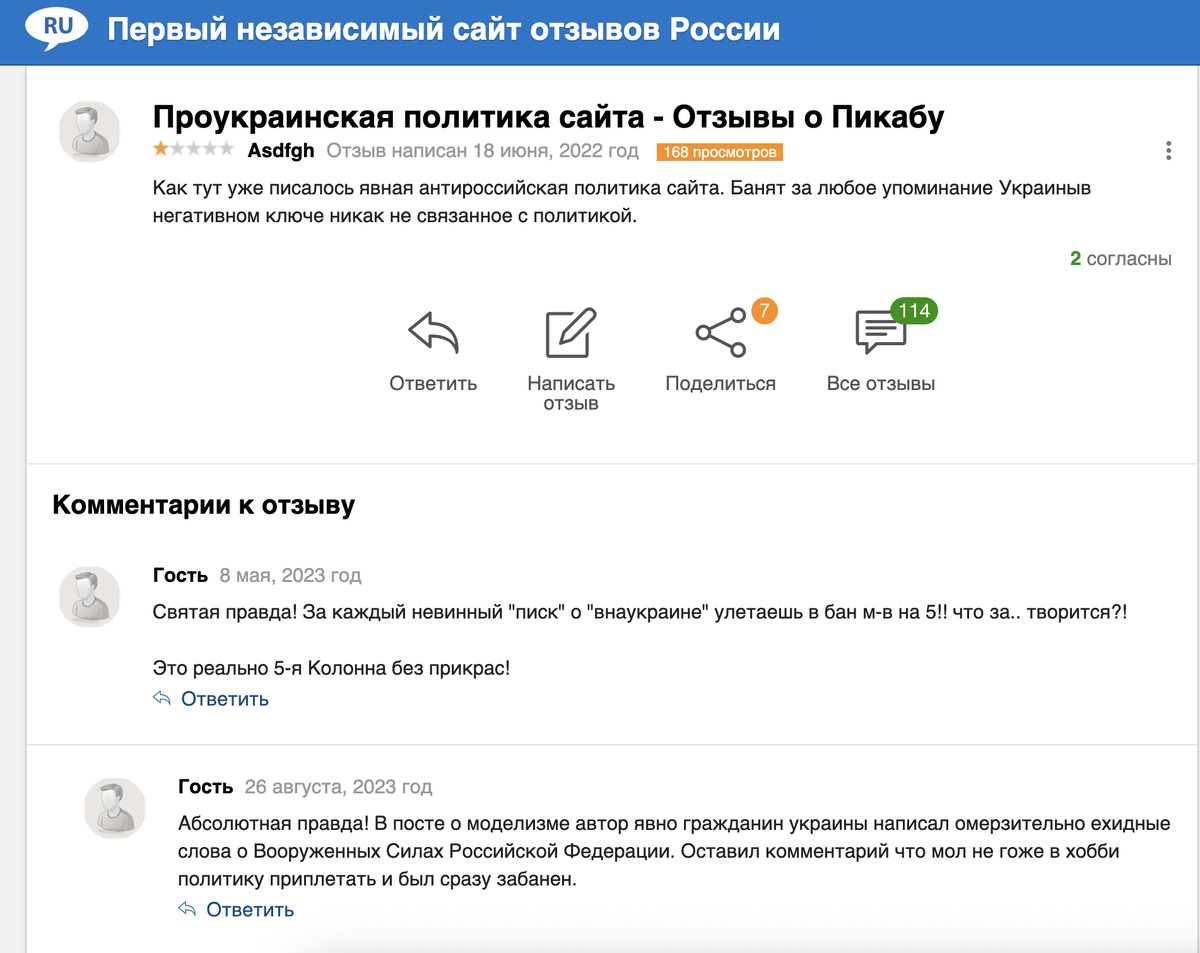Image resolution: width=1200 pixels, height=953 pixels.
Task: Click the date '26 августа, 2023 год'
Action: click(338, 787)
